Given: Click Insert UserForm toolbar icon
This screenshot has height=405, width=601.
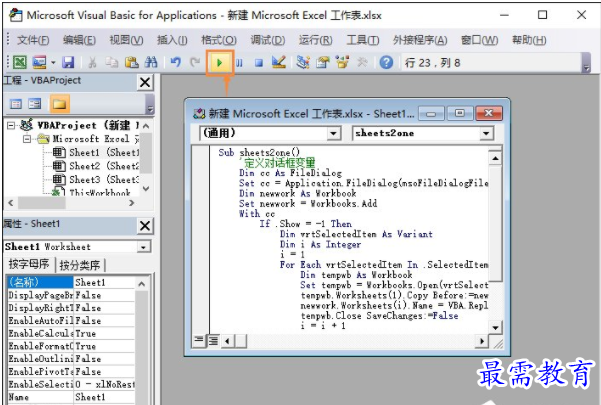Looking at the screenshot, I should tap(39, 62).
